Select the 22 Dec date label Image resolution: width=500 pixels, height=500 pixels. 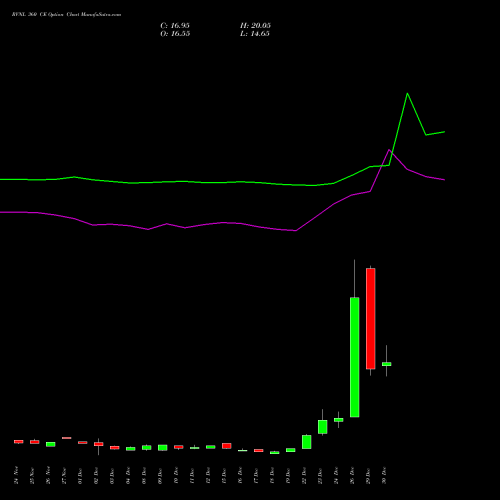tap(304, 475)
